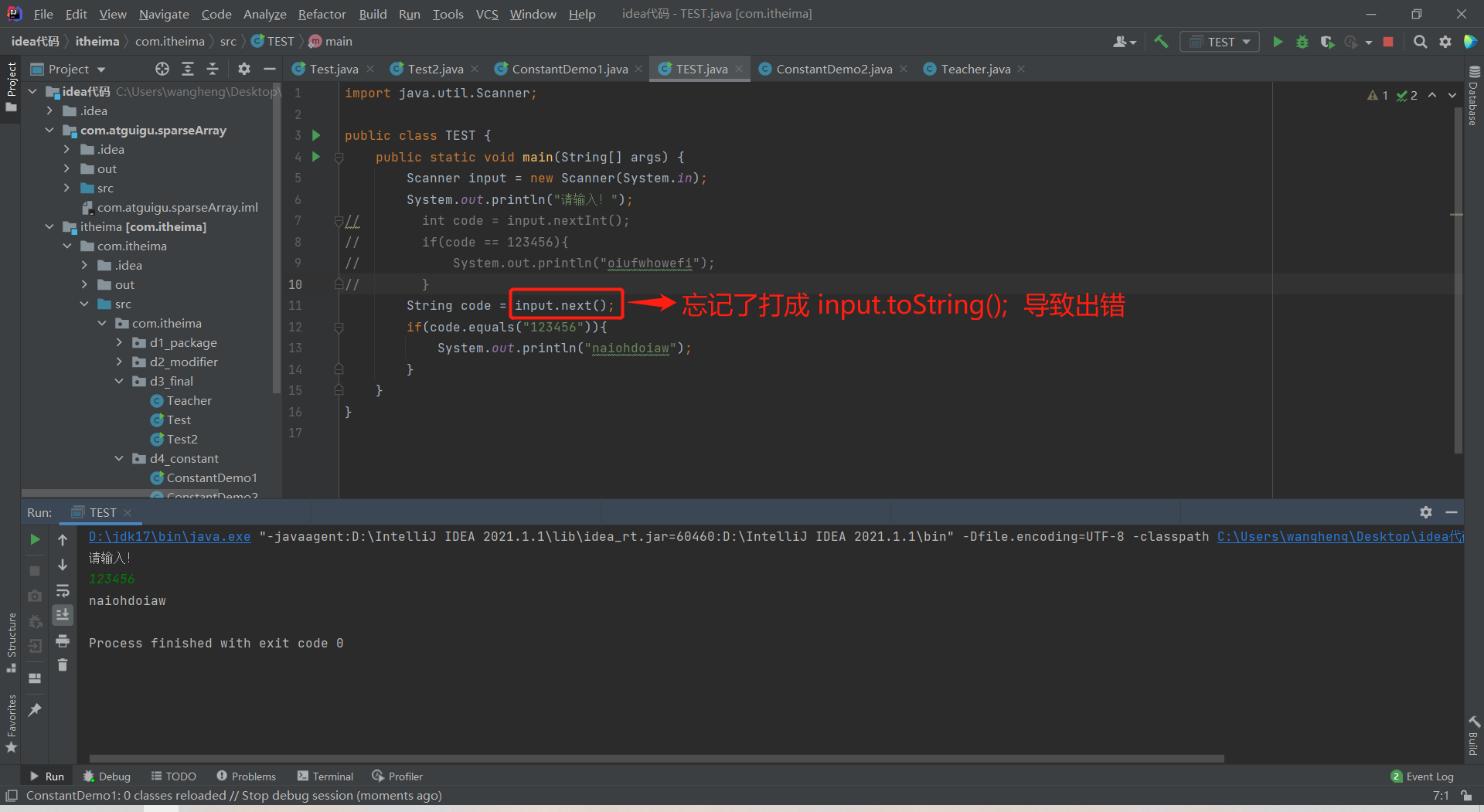Viewport: 1484px width, 812px height.
Task: Collapse the d3_final folder
Action: point(119,381)
